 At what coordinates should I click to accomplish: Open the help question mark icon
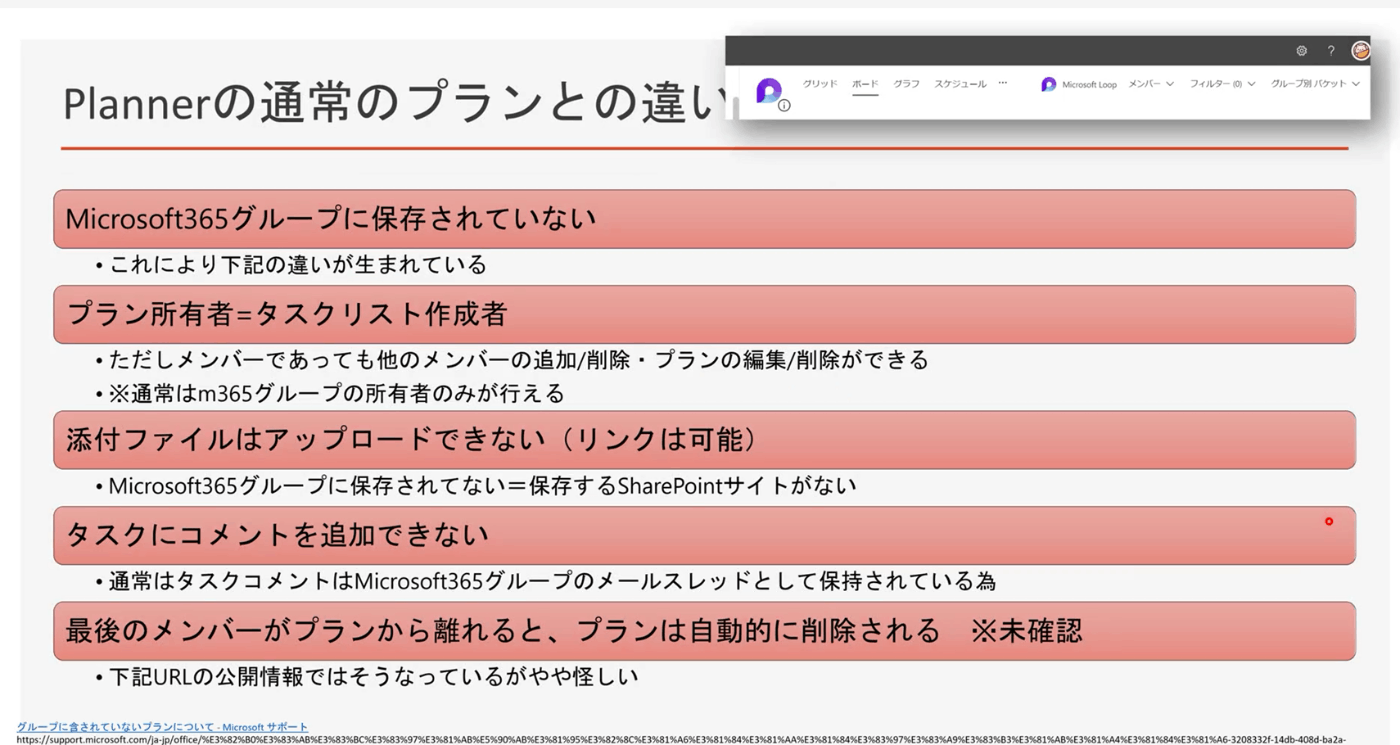tap(1331, 50)
